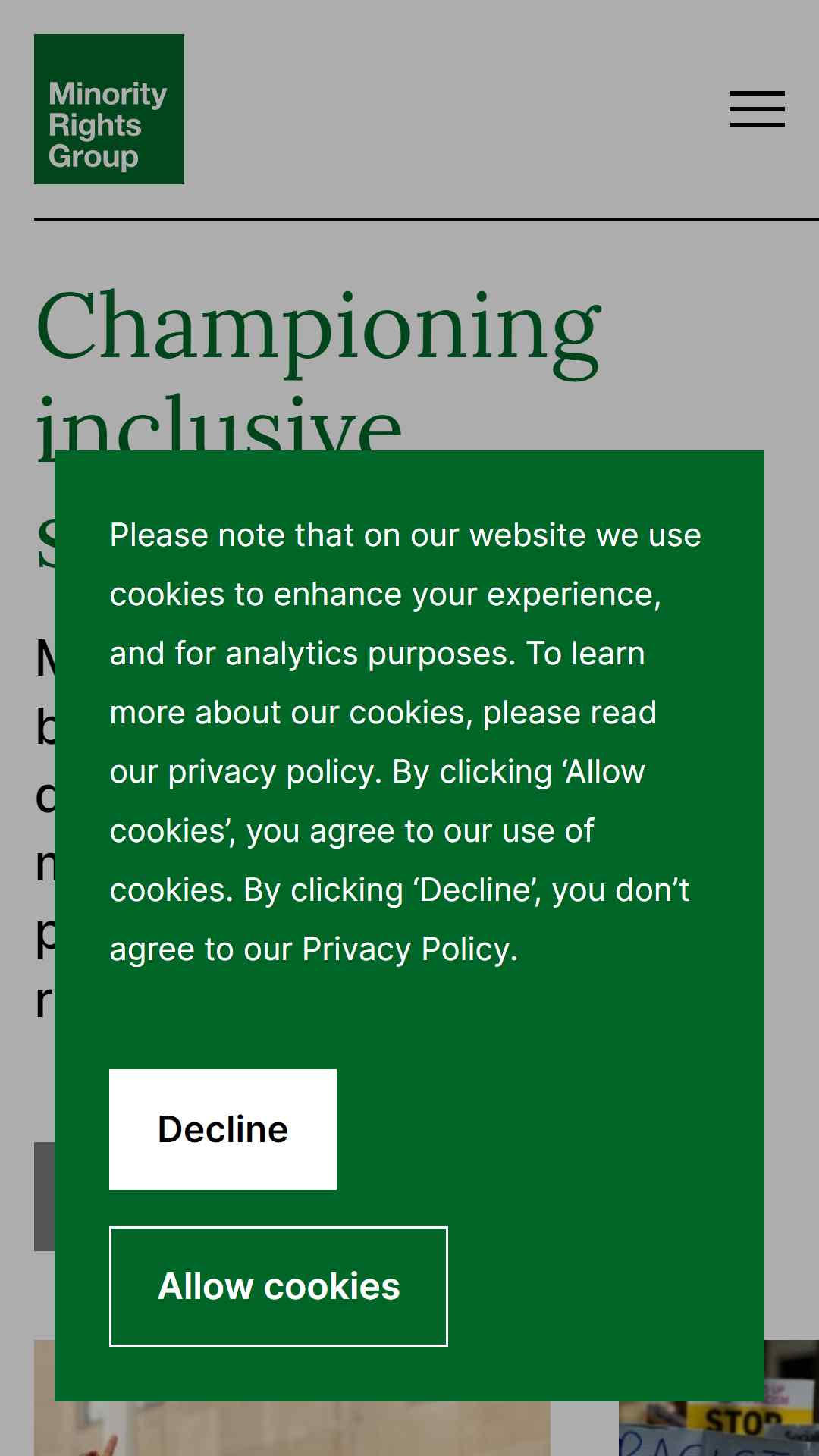Open the hamburger navigation menu
The height and width of the screenshot is (1456, 819).
click(757, 109)
